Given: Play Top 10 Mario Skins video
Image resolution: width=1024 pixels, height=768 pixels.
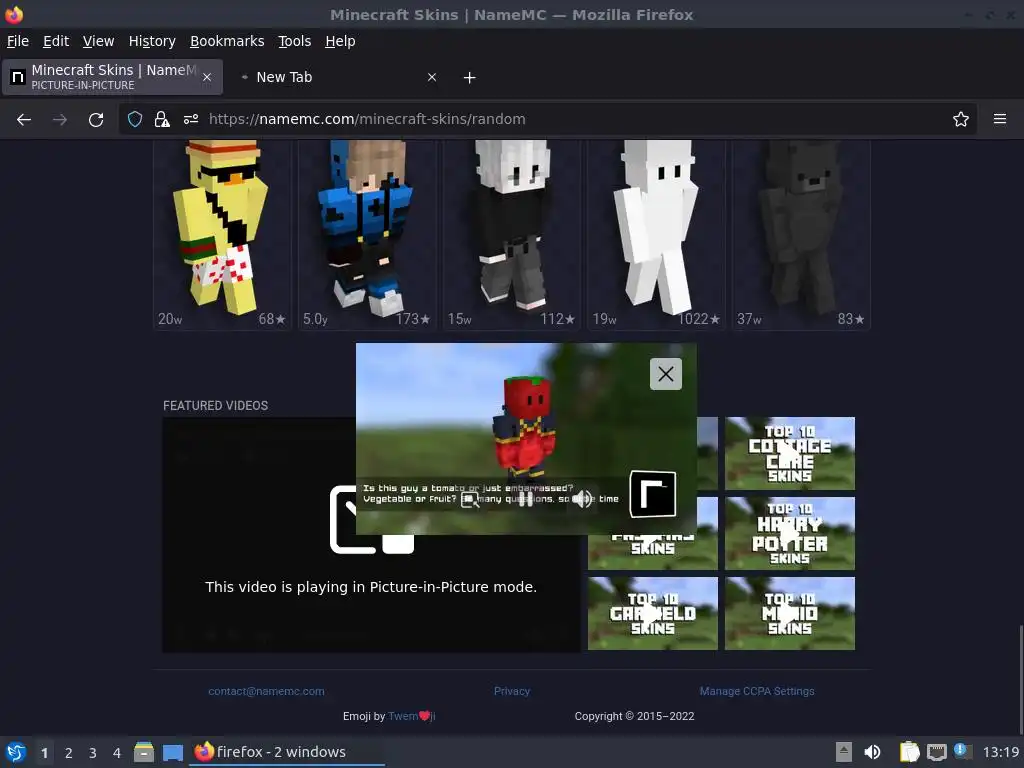Looking at the screenshot, I should [x=790, y=613].
